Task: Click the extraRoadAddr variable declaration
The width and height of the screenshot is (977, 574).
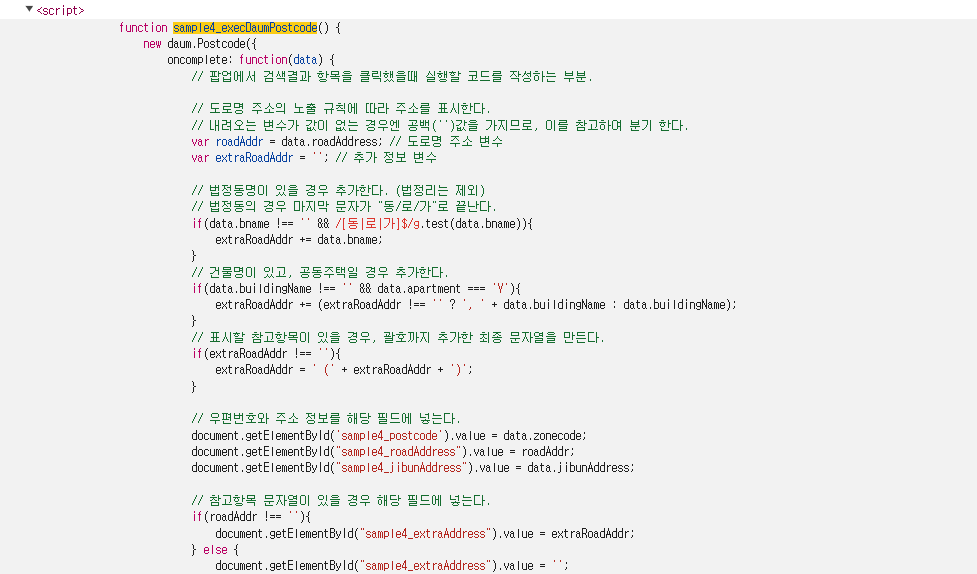Action: click(260, 158)
